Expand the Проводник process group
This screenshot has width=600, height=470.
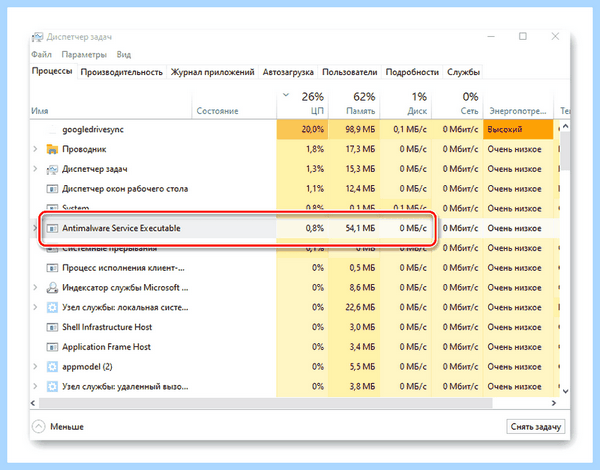pos(35,149)
